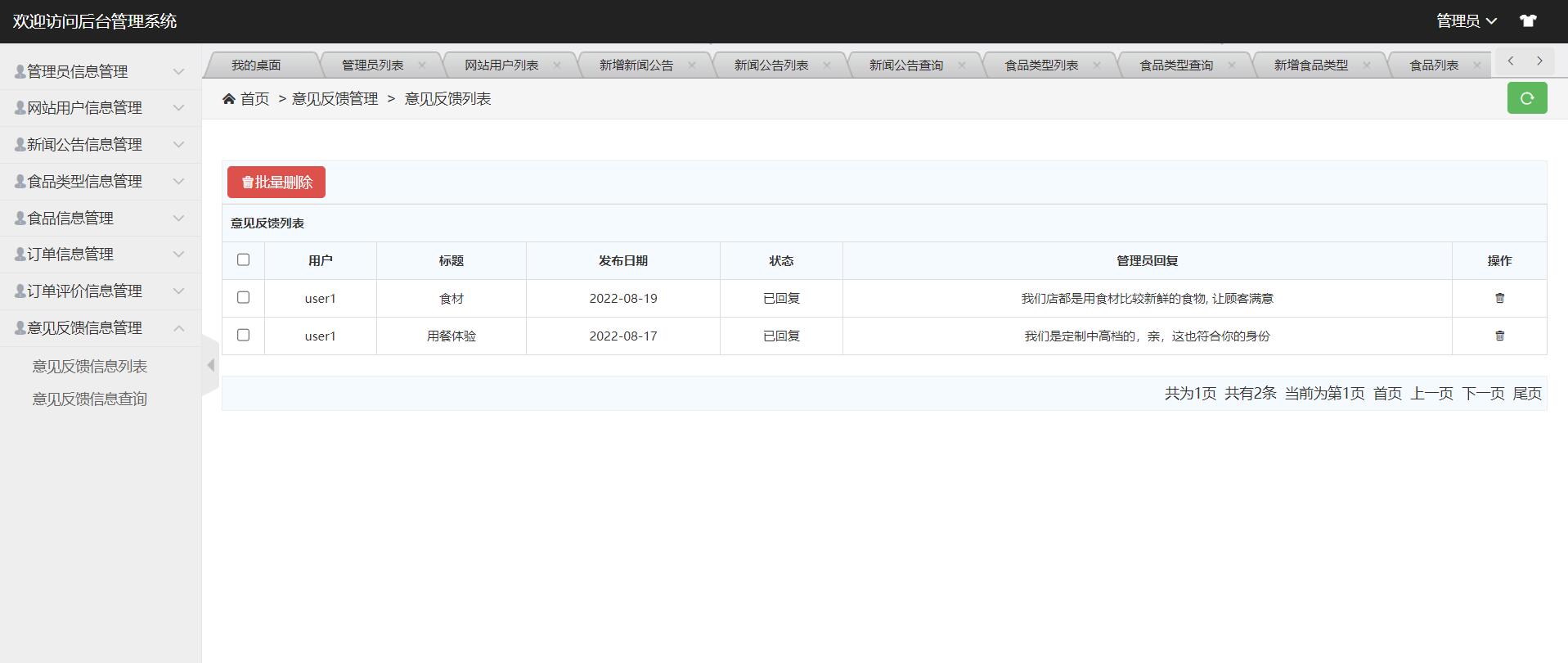Close the 管理员列表 tab
The image size is (1568, 663).
[x=422, y=65]
